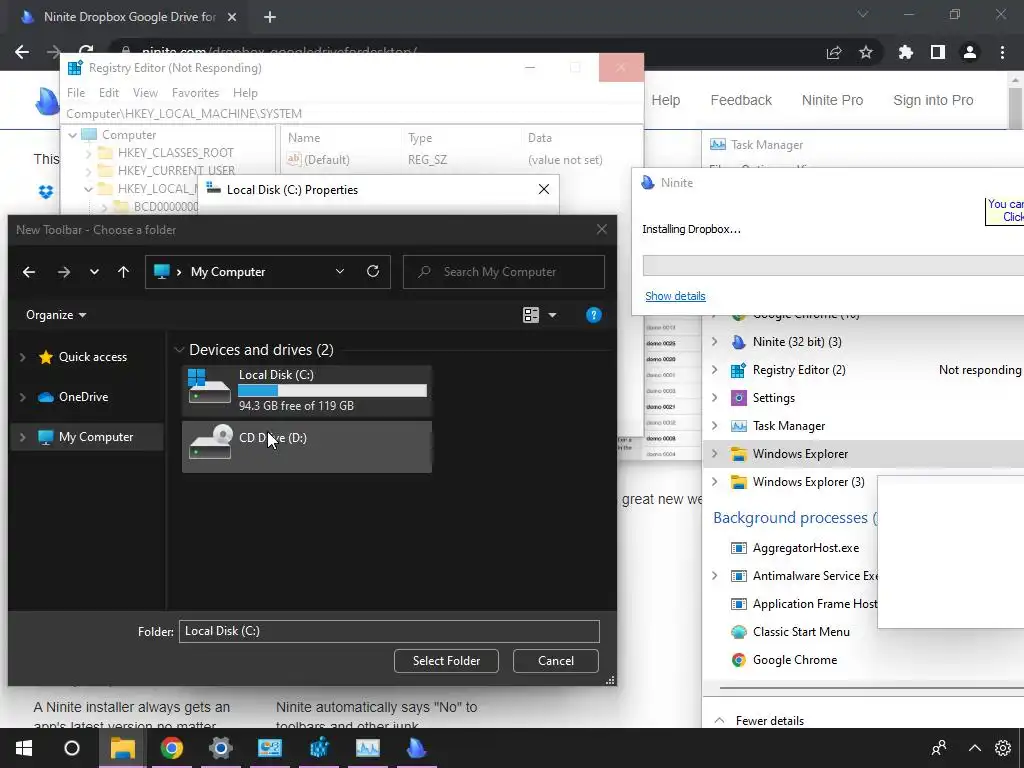Select the (Default) registry value
1024x768 pixels.
[x=327, y=159]
